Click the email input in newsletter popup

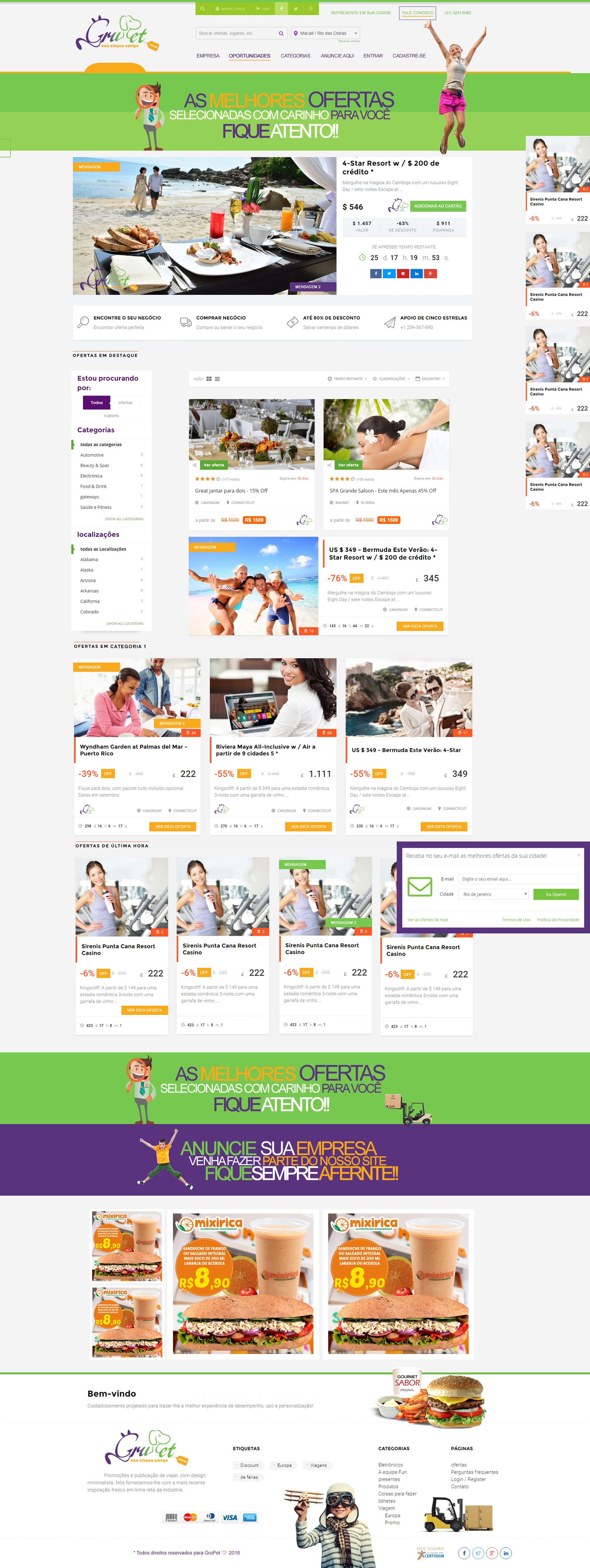(518, 879)
